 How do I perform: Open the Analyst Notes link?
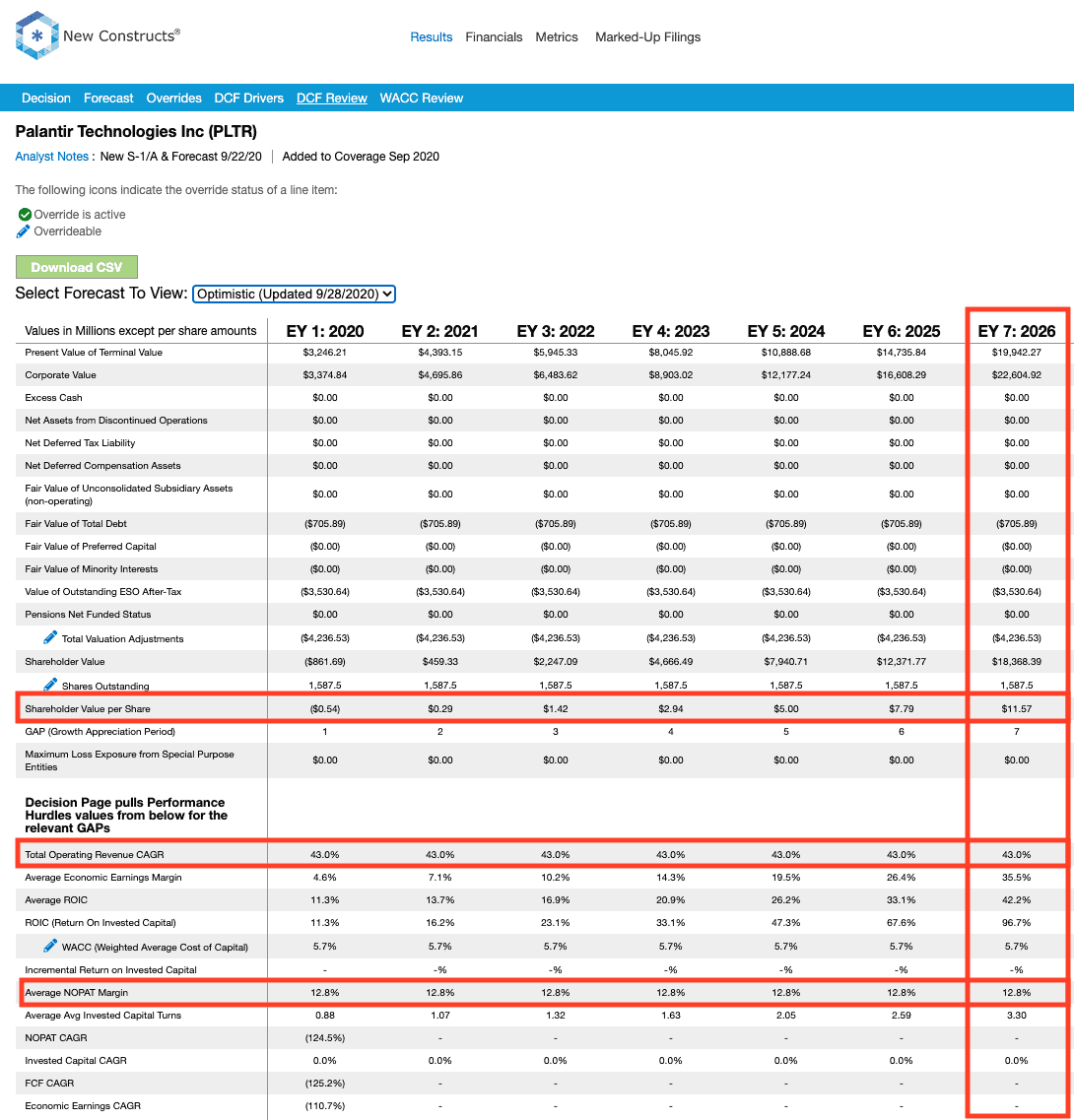click(x=51, y=157)
